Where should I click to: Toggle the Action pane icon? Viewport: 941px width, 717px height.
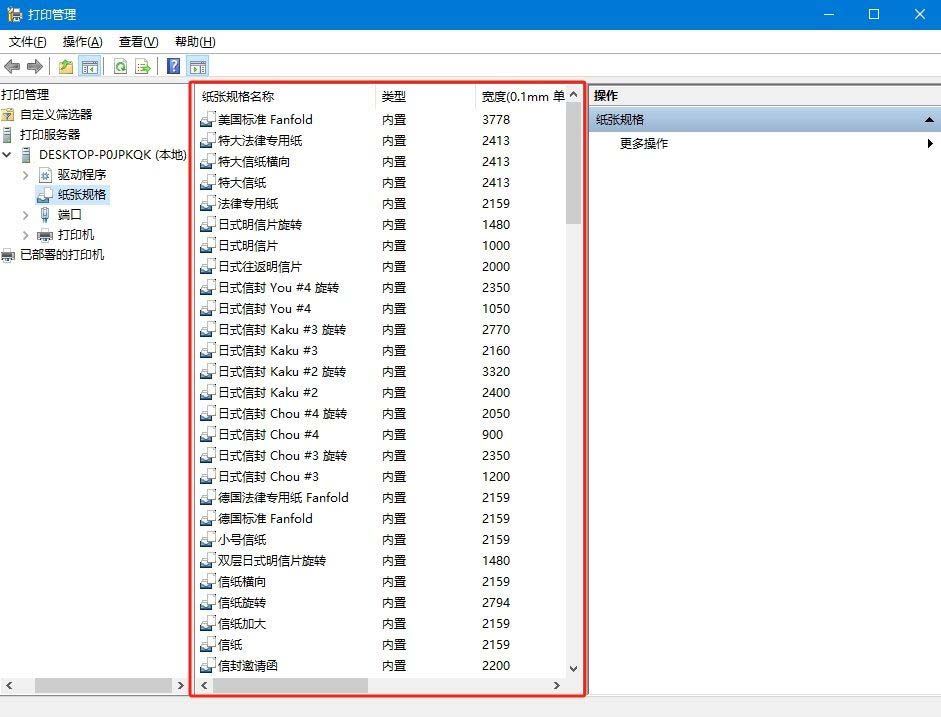197,67
